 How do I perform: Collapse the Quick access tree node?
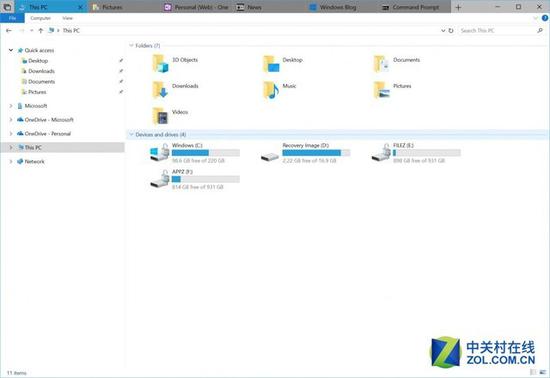[x=11, y=50]
